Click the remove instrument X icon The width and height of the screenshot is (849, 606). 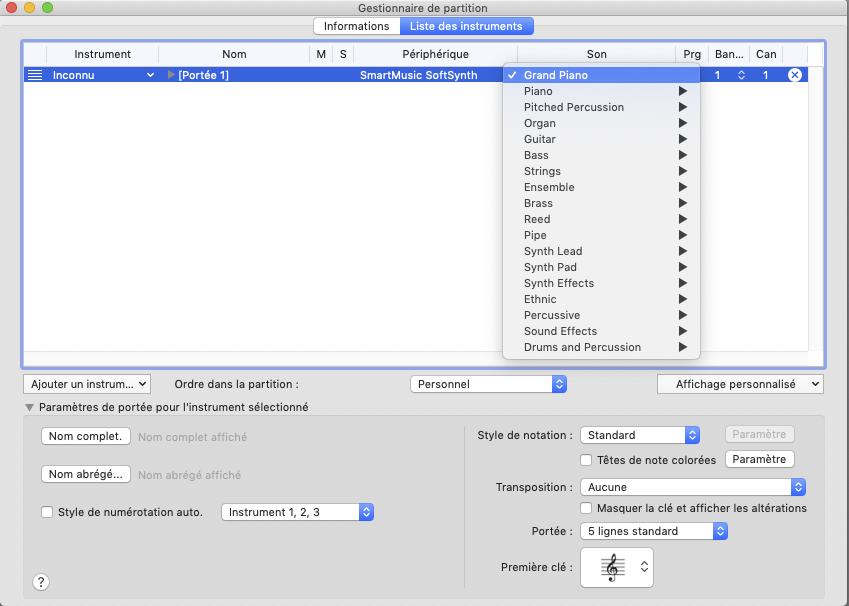click(x=795, y=75)
